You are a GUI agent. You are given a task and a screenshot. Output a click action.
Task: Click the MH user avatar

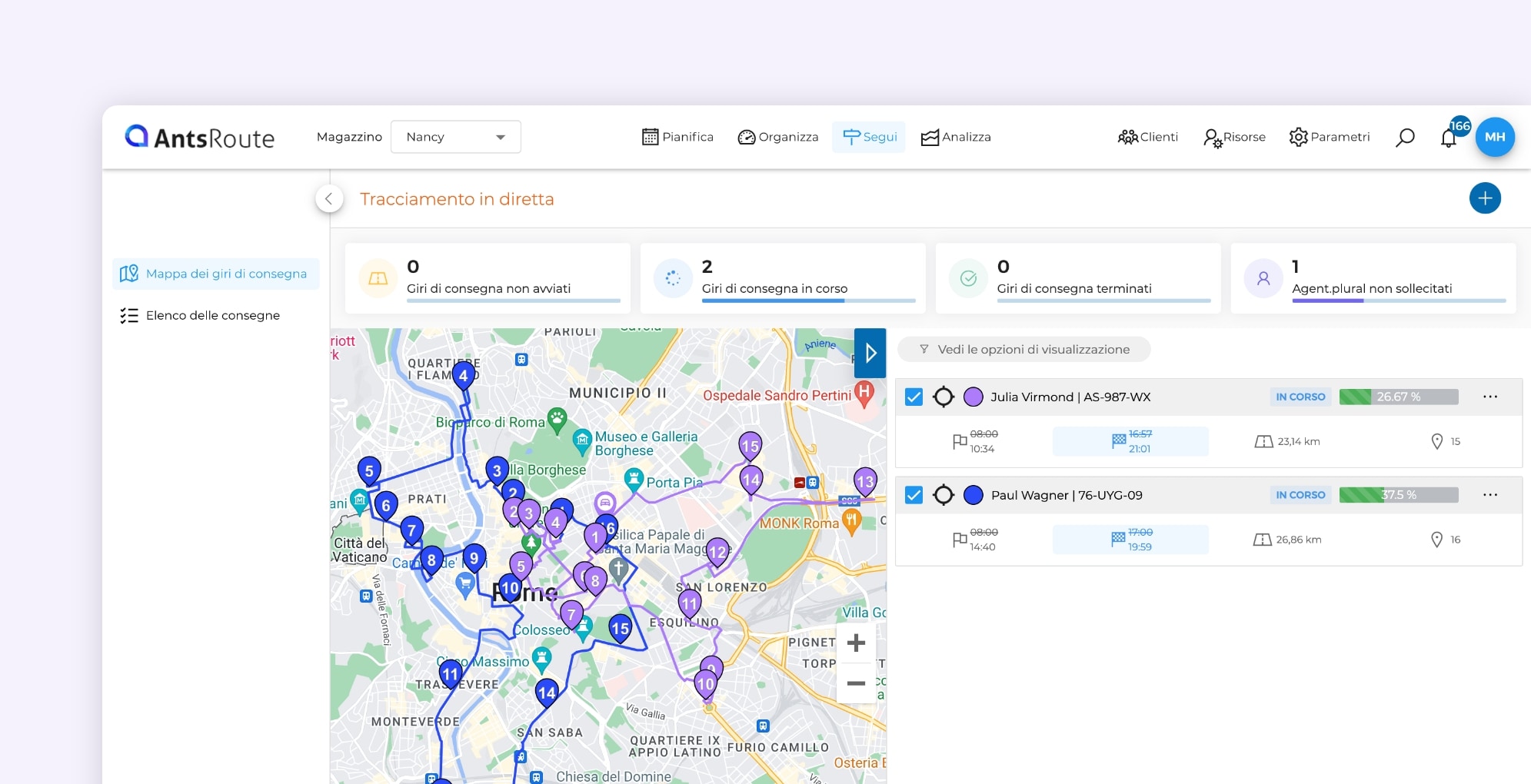point(1494,137)
